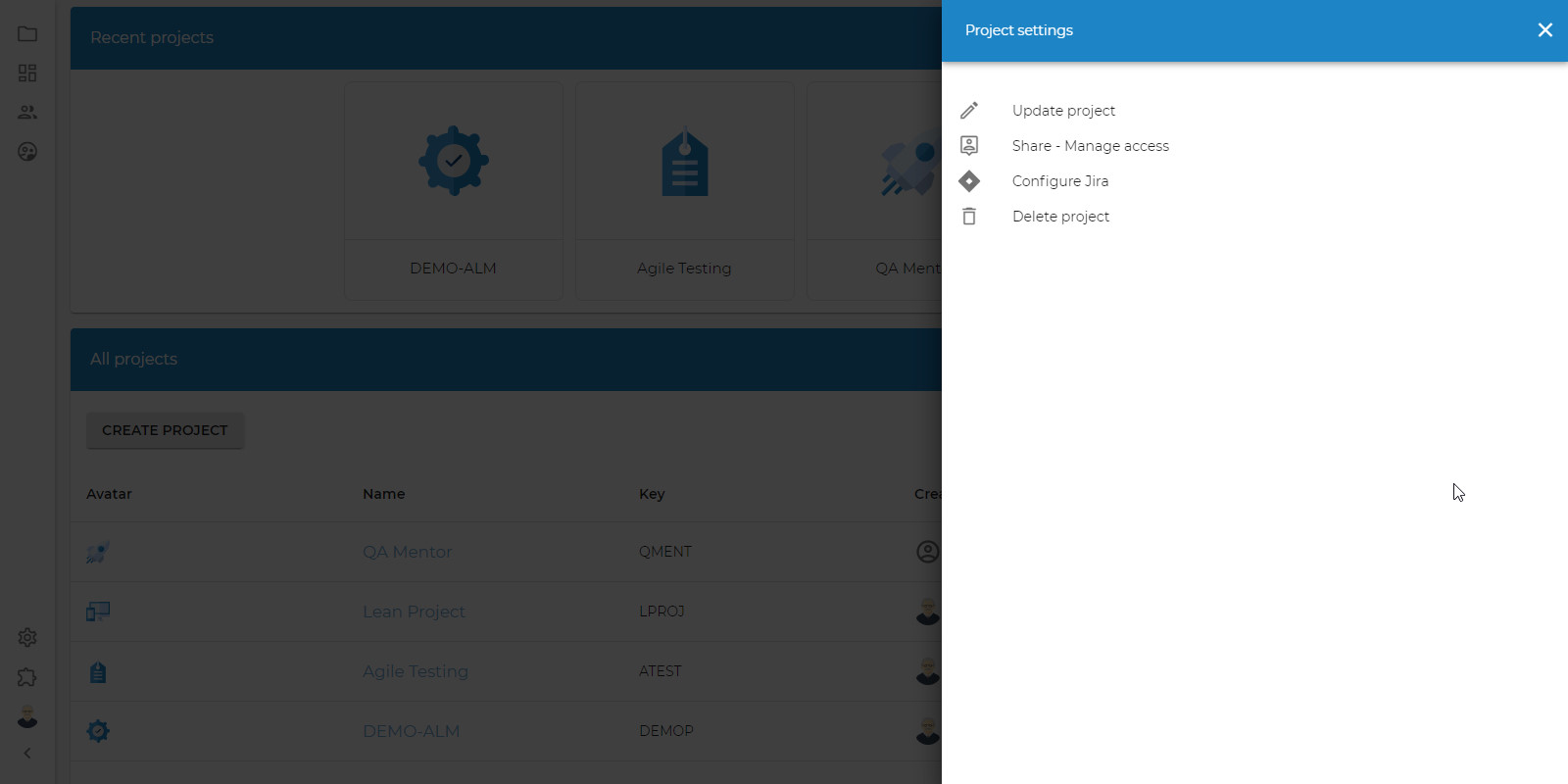The width and height of the screenshot is (1568, 784).
Task: Open the users icon in sidebar
Action: pos(27,113)
